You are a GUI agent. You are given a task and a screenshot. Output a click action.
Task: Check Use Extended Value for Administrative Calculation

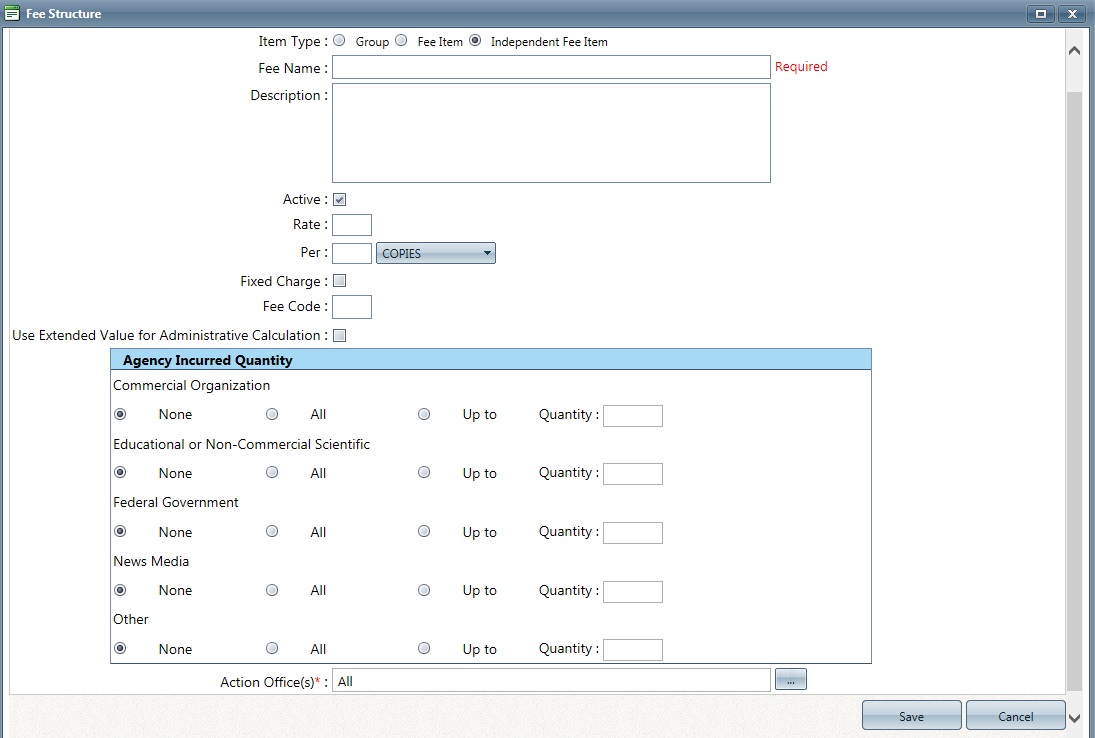point(339,335)
